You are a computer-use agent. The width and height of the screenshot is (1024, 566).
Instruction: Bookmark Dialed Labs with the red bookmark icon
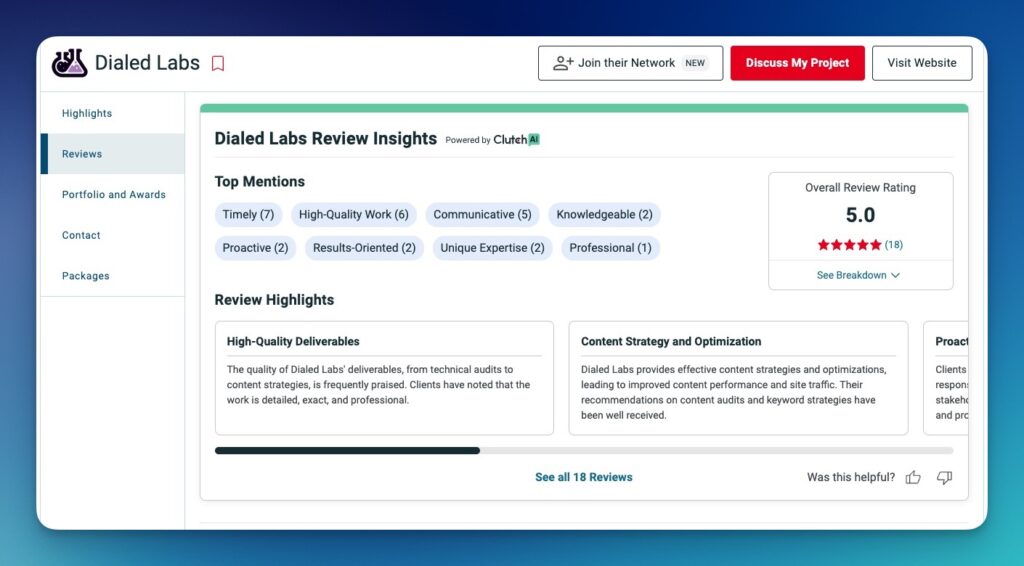click(x=218, y=63)
